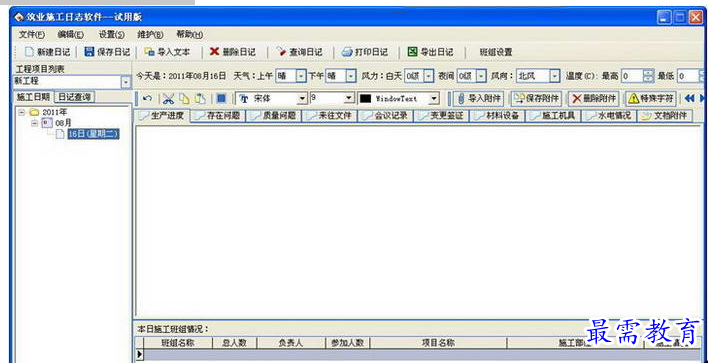This screenshot has height=363, width=708.
Task: Select the 材料设备 tab
Action: (x=498, y=116)
